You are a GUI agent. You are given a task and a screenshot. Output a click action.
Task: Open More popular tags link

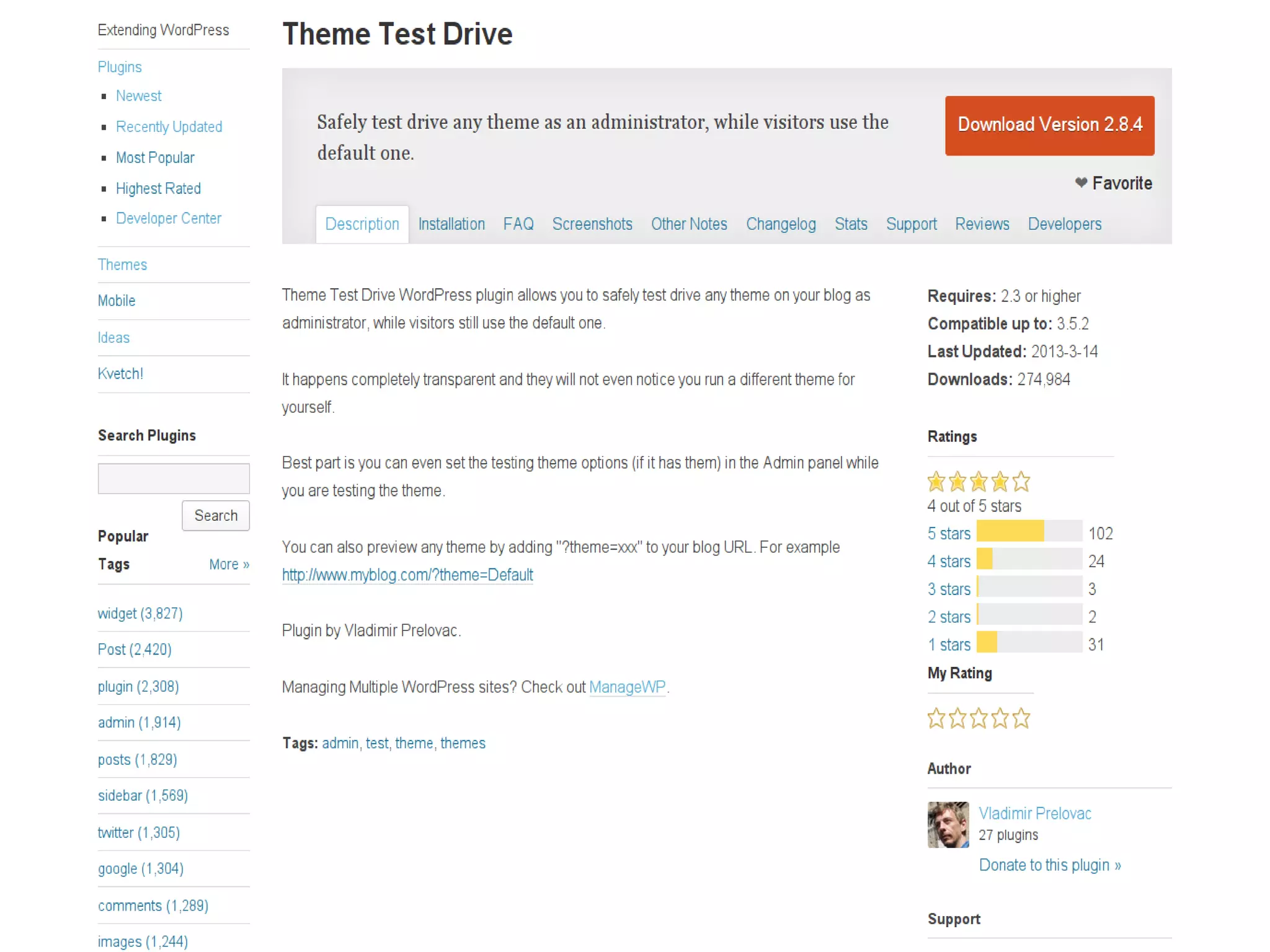tap(229, 564)
